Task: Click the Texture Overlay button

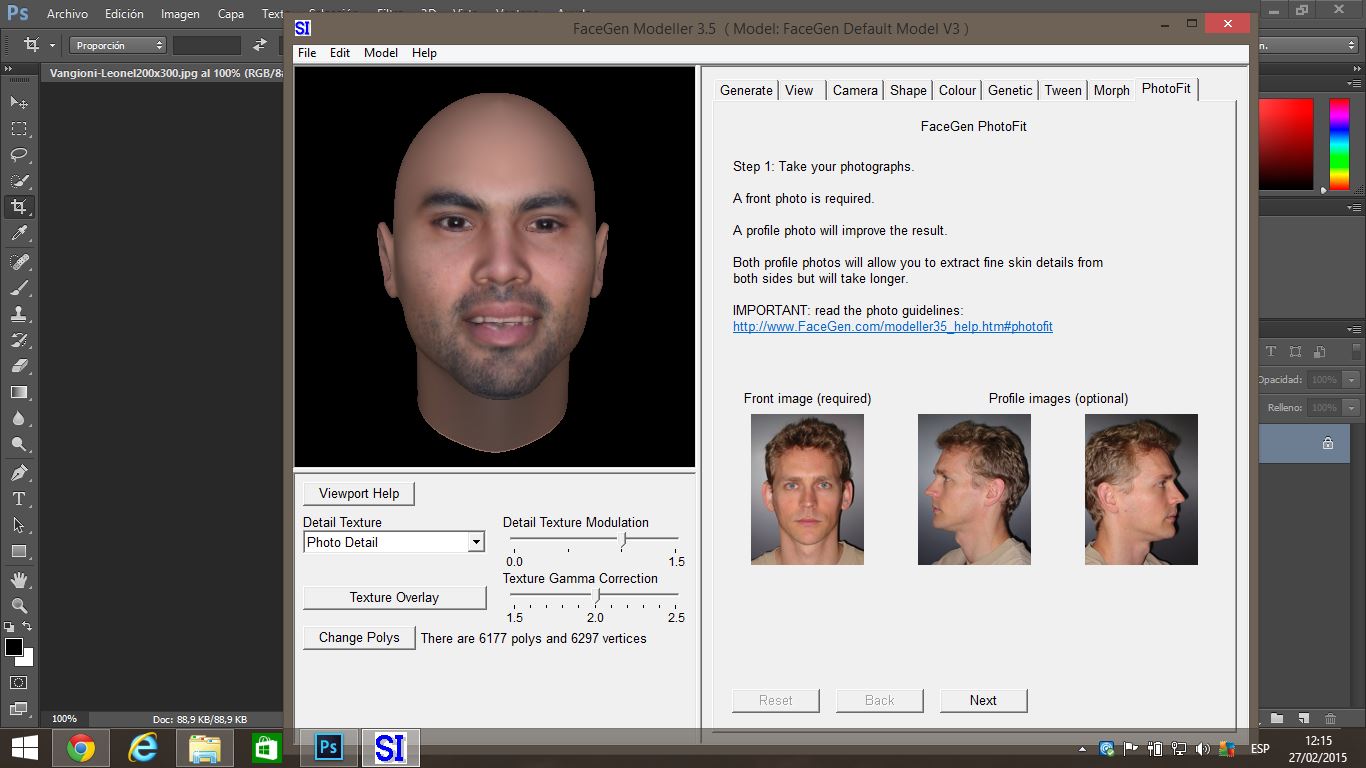Action: [x=394, y=597]
